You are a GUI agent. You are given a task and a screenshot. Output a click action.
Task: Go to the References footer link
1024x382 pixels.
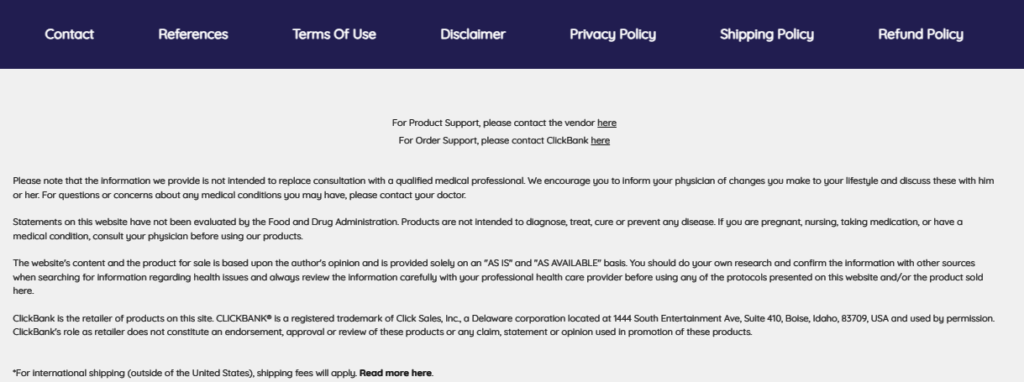coord(193,35)
